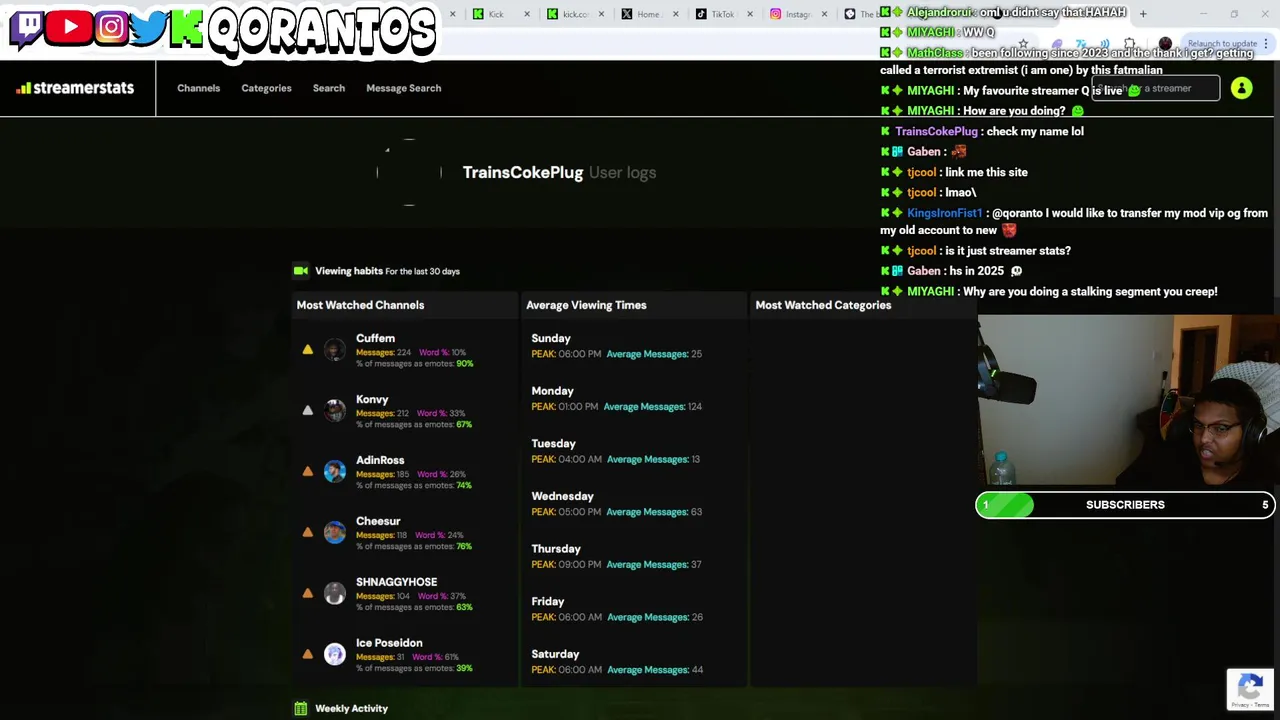Open the SHNAGGYHOSE channel name

click(x=396, y=582)
